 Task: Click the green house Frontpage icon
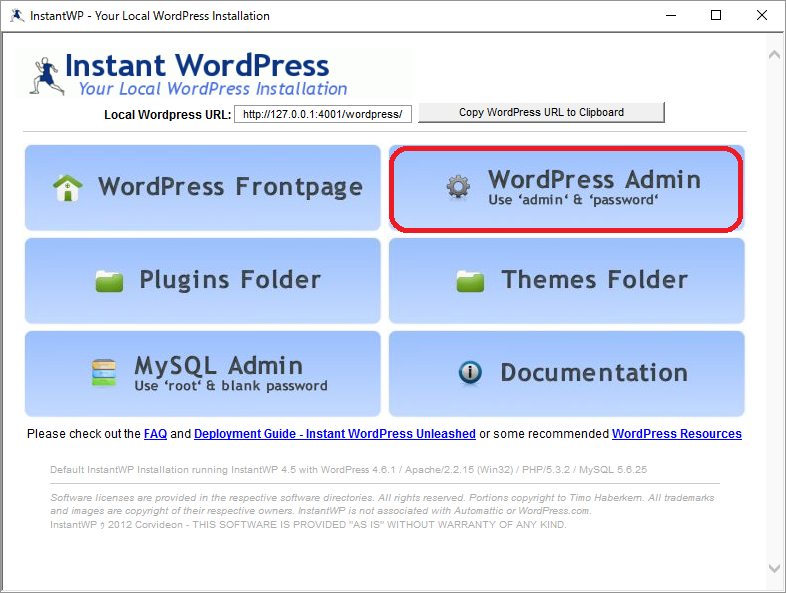pos(68,188)
